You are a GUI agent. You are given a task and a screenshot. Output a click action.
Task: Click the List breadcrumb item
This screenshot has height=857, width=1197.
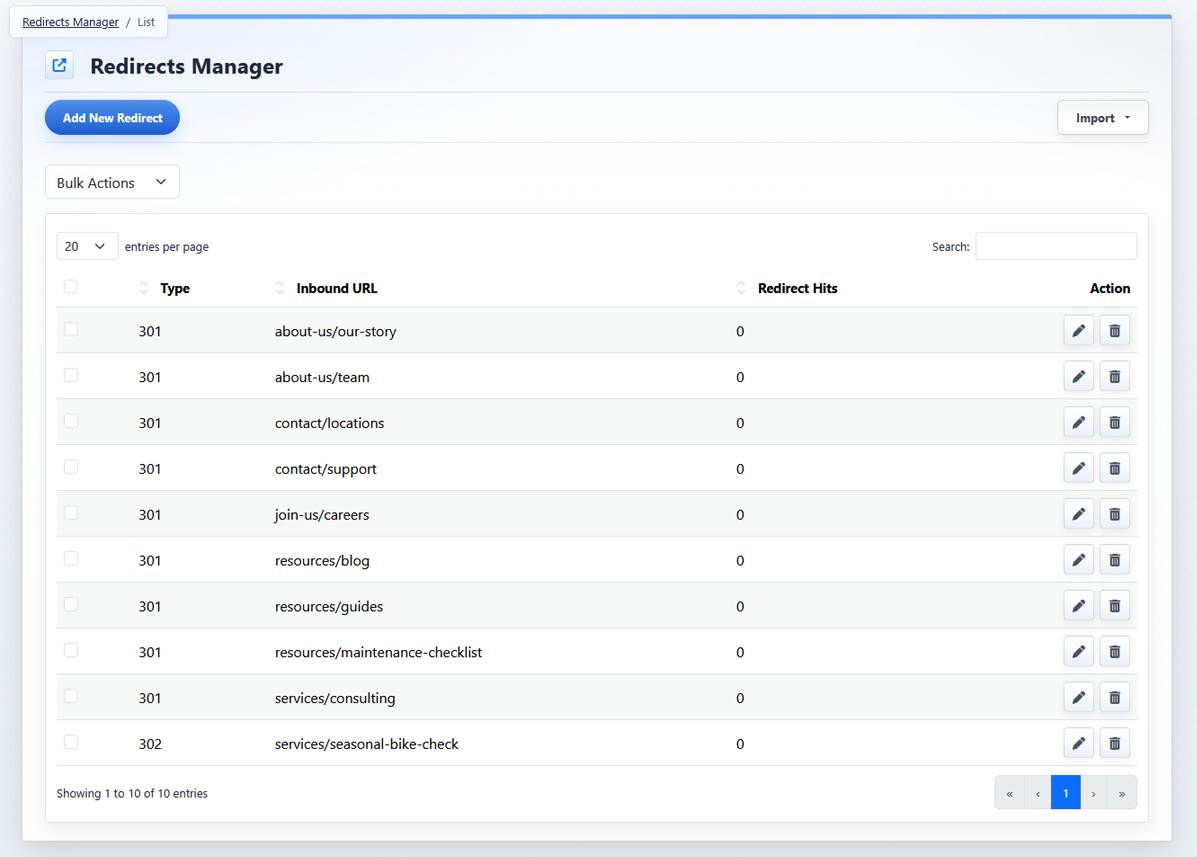[146, 22]
